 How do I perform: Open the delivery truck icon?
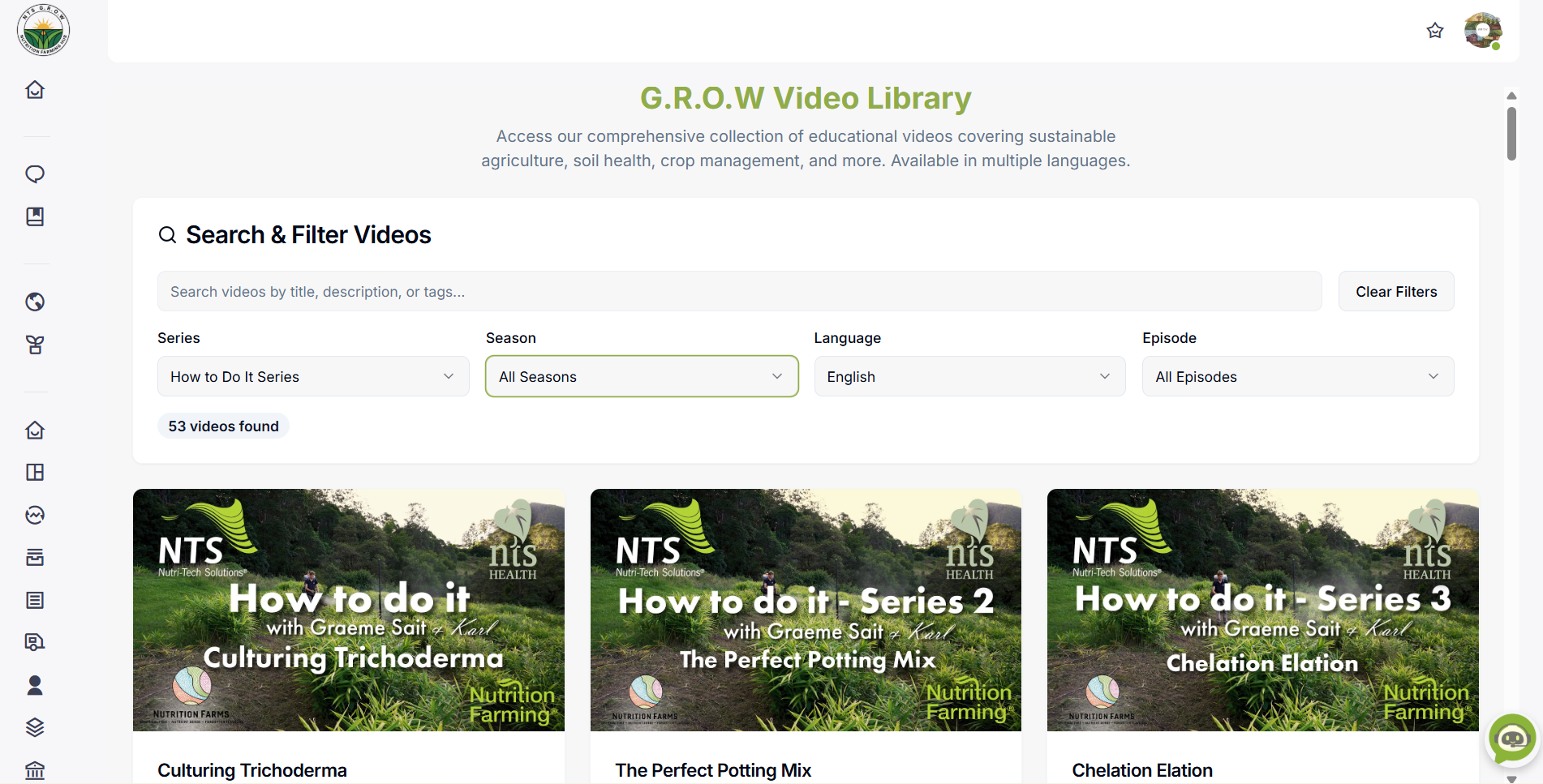click(35, 641)
